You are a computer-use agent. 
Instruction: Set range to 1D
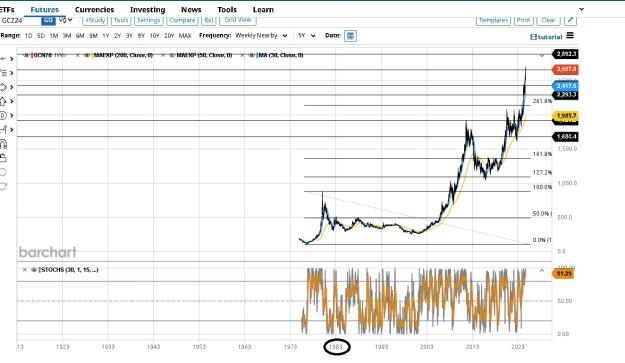coord(29,36)
